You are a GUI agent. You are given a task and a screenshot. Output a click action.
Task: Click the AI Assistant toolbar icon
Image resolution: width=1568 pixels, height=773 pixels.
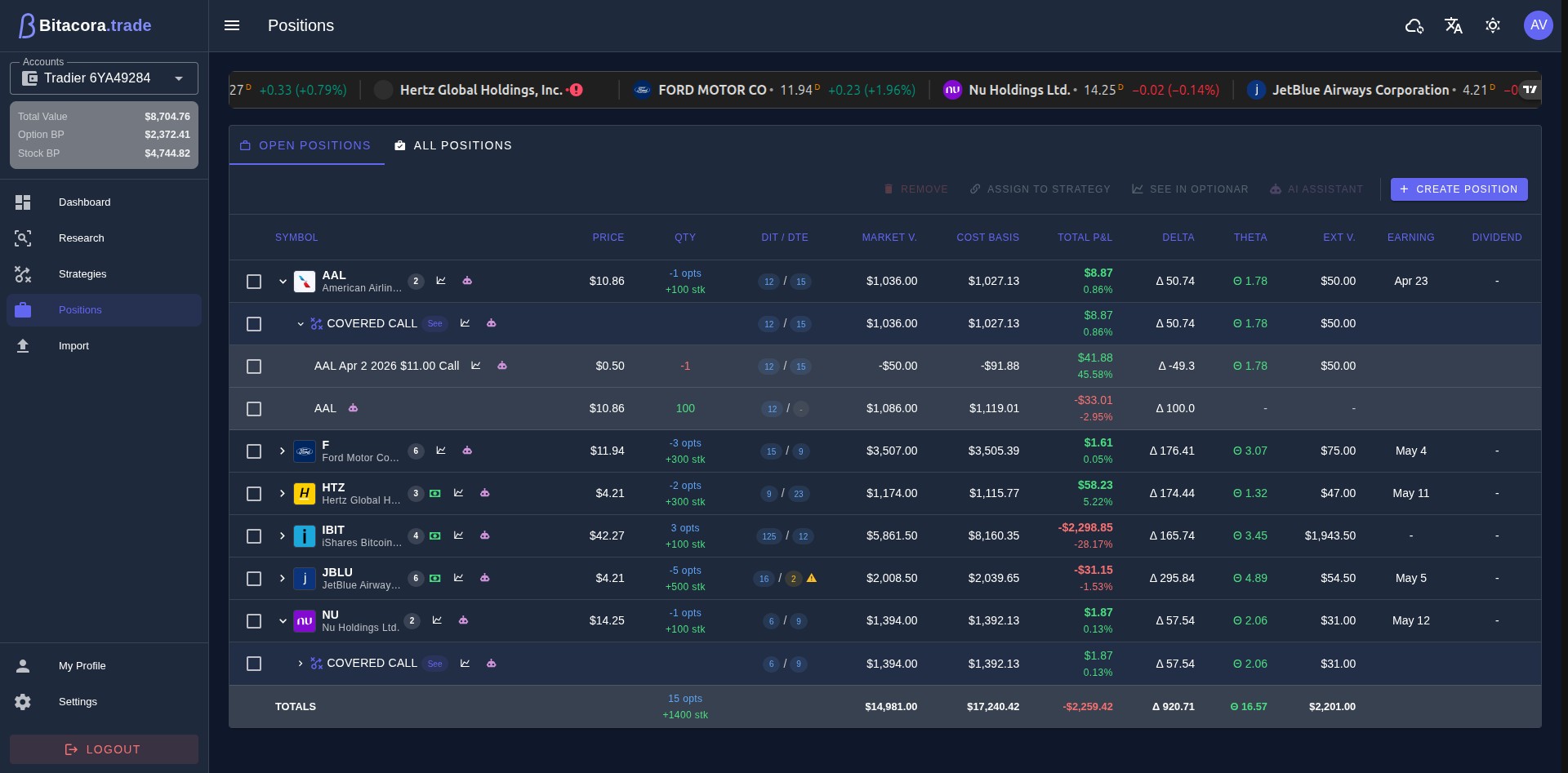(1276, 189)
